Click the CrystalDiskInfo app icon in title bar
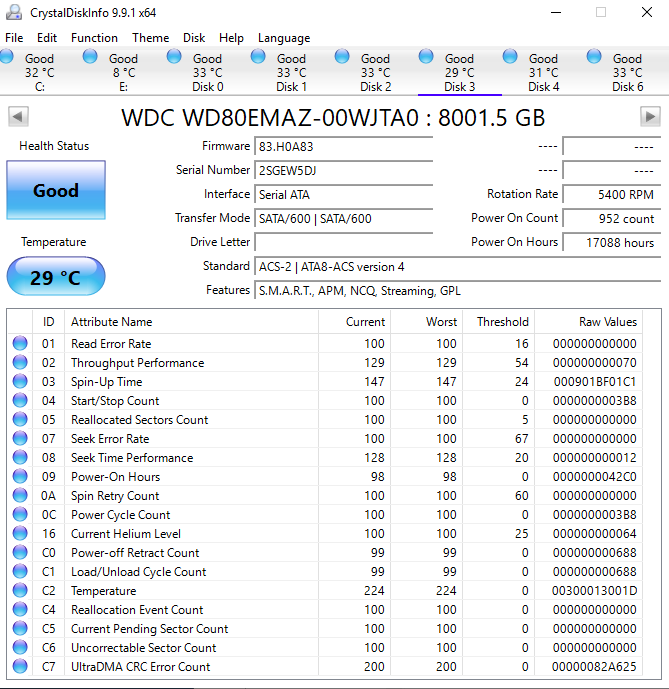Image resolution: width=669 pixels, height=689 pixels. coord(14,12)
